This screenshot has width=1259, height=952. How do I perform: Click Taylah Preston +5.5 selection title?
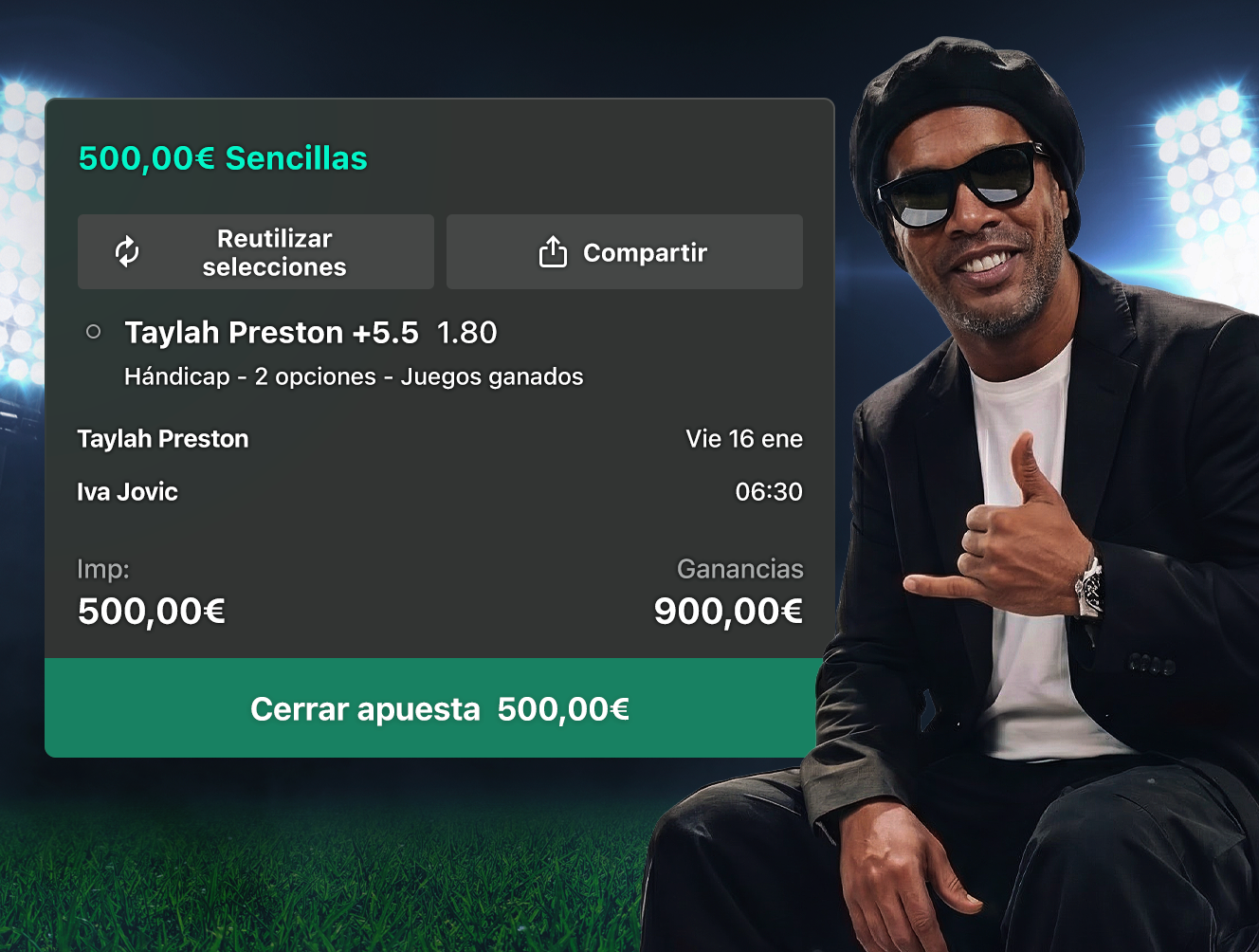click(271, 333)
